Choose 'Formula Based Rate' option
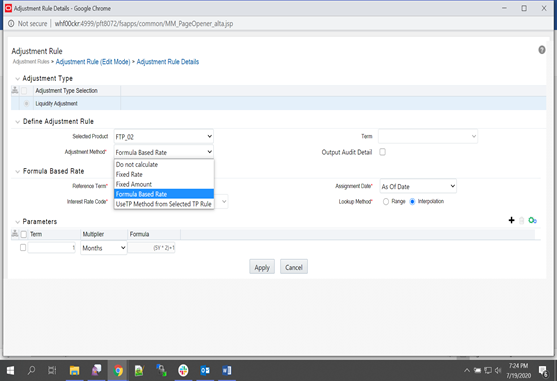The width and height of the screenshot is (557, 381). click(164, 194)
